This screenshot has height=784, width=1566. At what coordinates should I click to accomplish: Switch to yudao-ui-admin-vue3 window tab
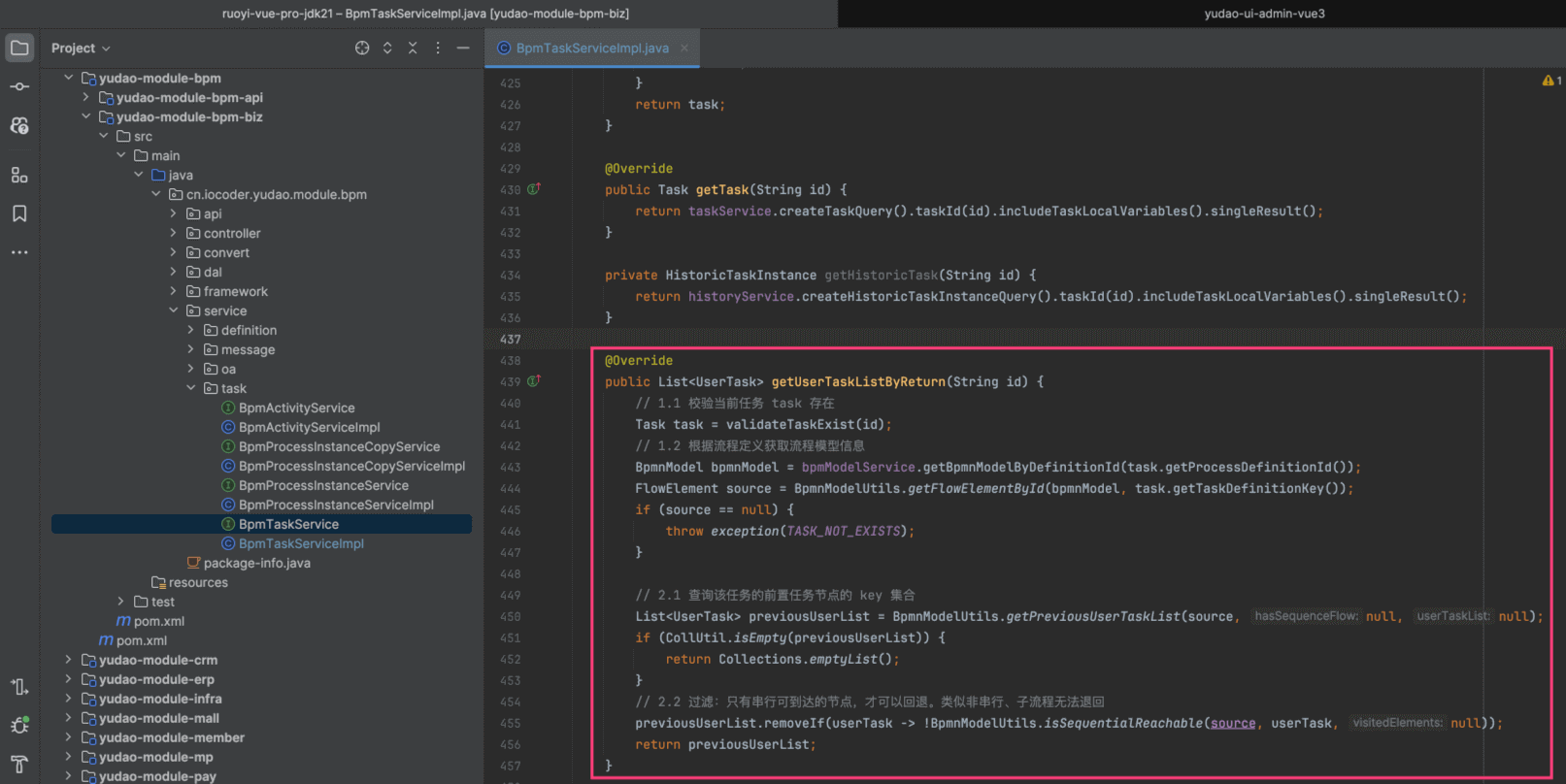[x=1264, y=14]
